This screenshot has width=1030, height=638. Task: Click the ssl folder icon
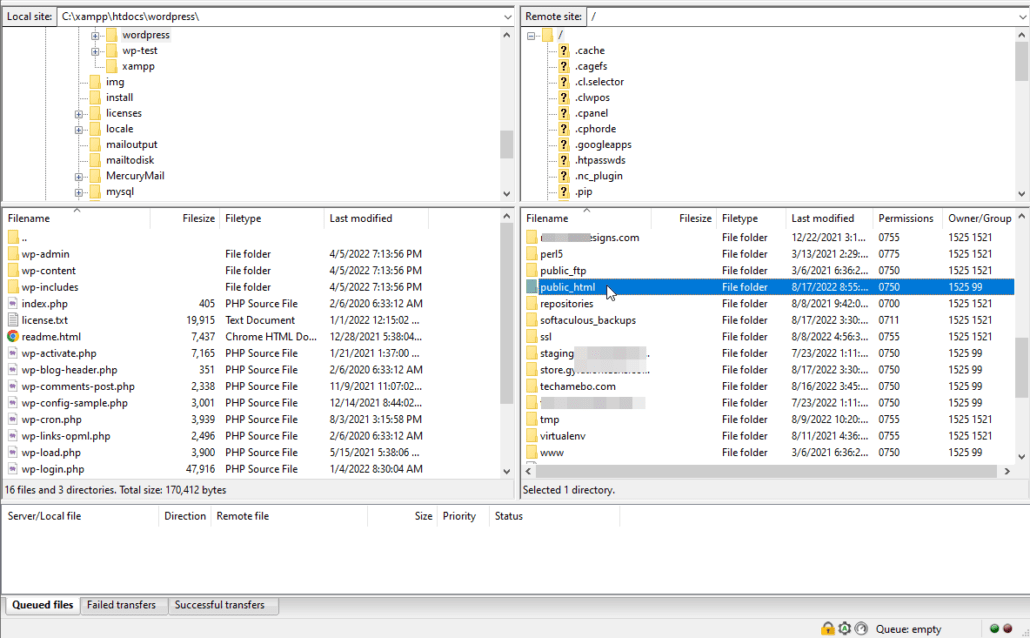(531, 336)
